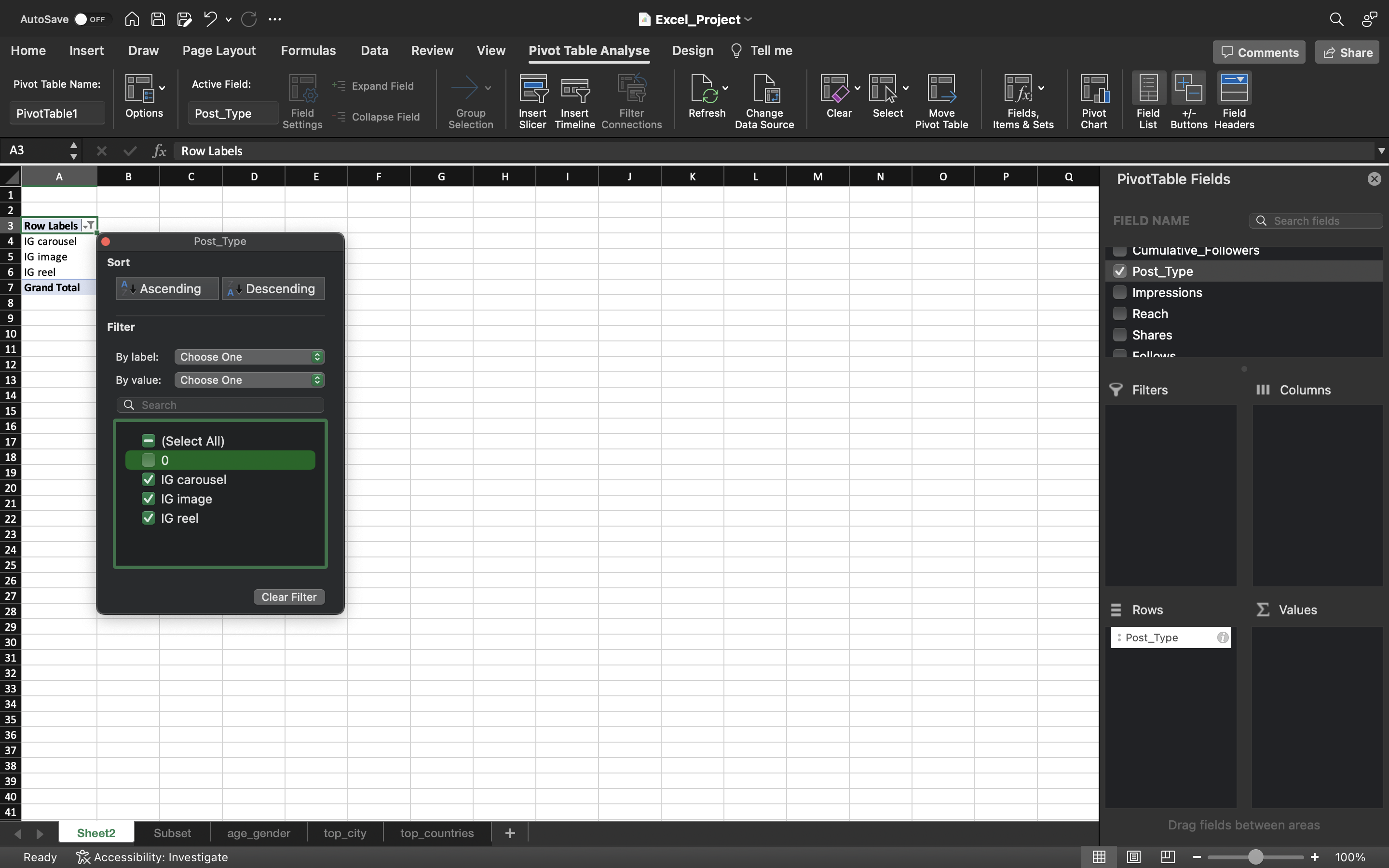Click the zoom out minus button
Viewport: 1389px width, 868px height.
click(x=1197, y=856)
